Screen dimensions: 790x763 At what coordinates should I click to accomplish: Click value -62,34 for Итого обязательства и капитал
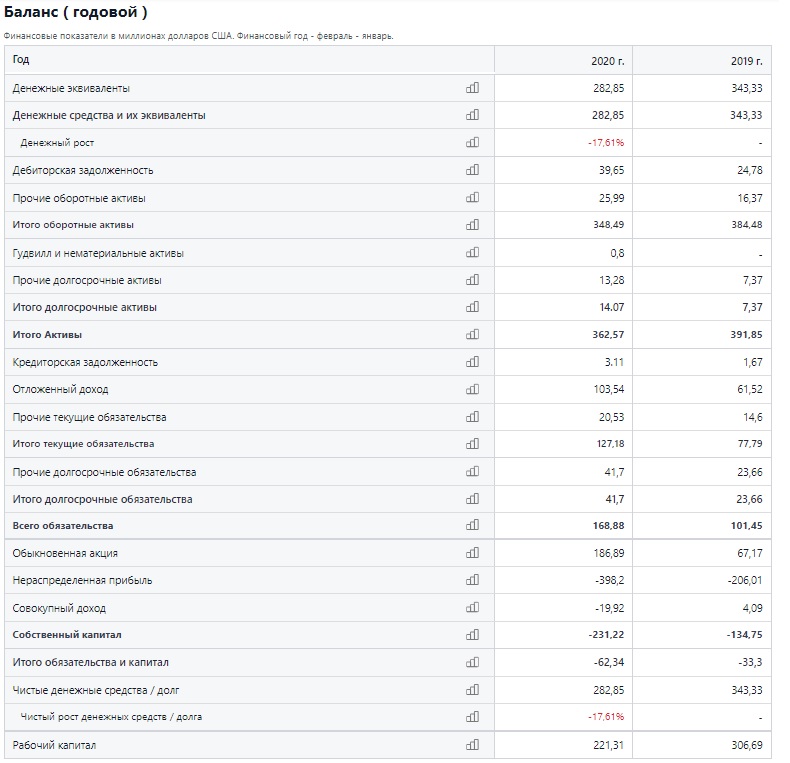click(609, 662)
